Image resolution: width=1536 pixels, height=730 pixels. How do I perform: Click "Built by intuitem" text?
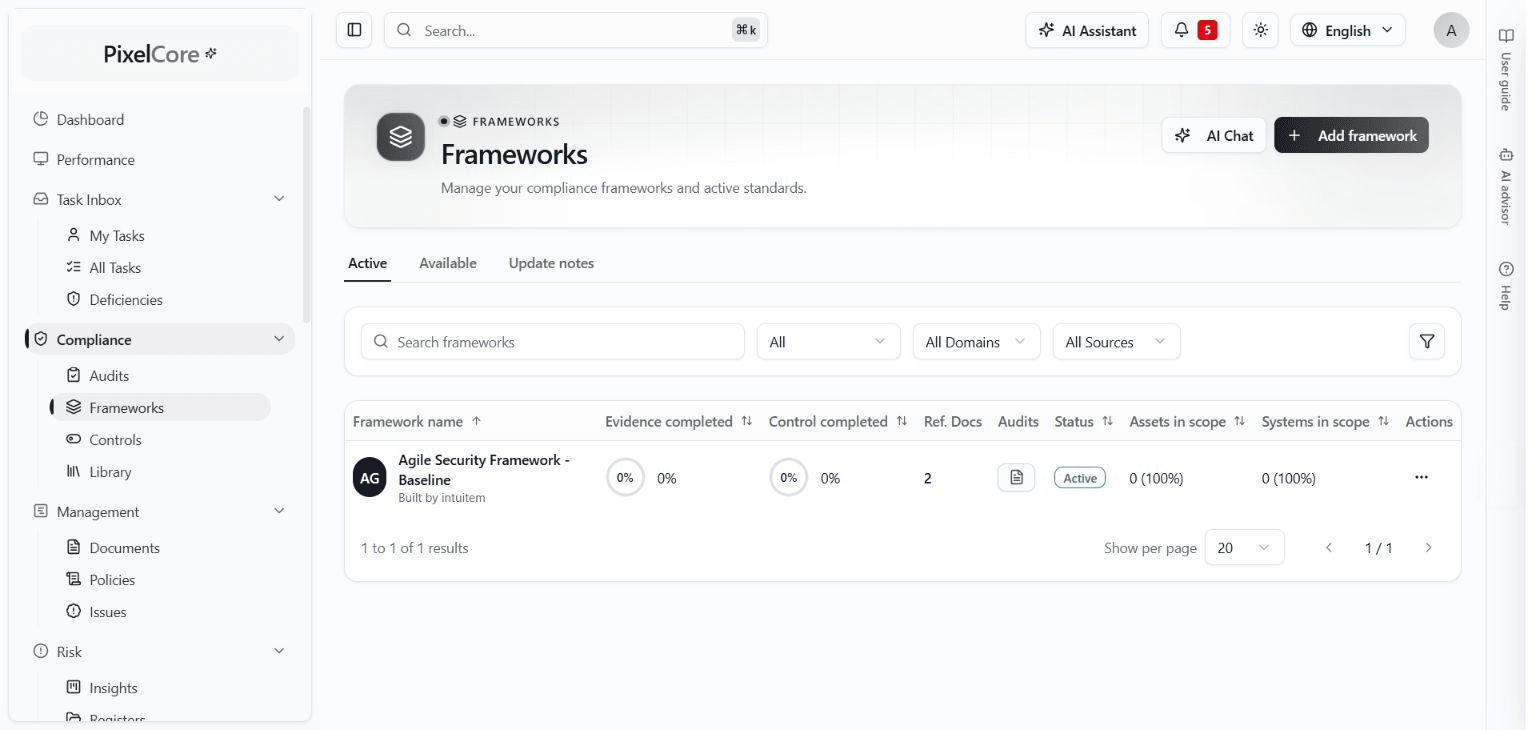pyautogui.click(x=442, y=498)
